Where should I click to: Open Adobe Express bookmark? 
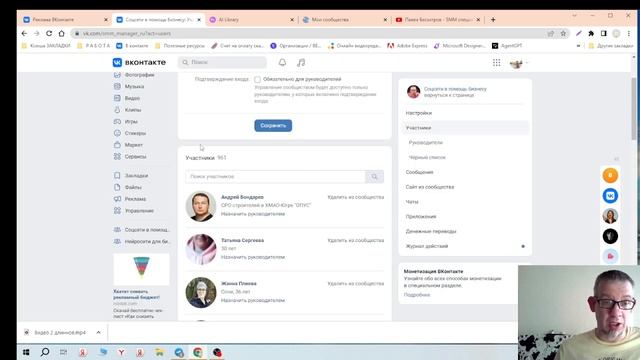(407, 46)
